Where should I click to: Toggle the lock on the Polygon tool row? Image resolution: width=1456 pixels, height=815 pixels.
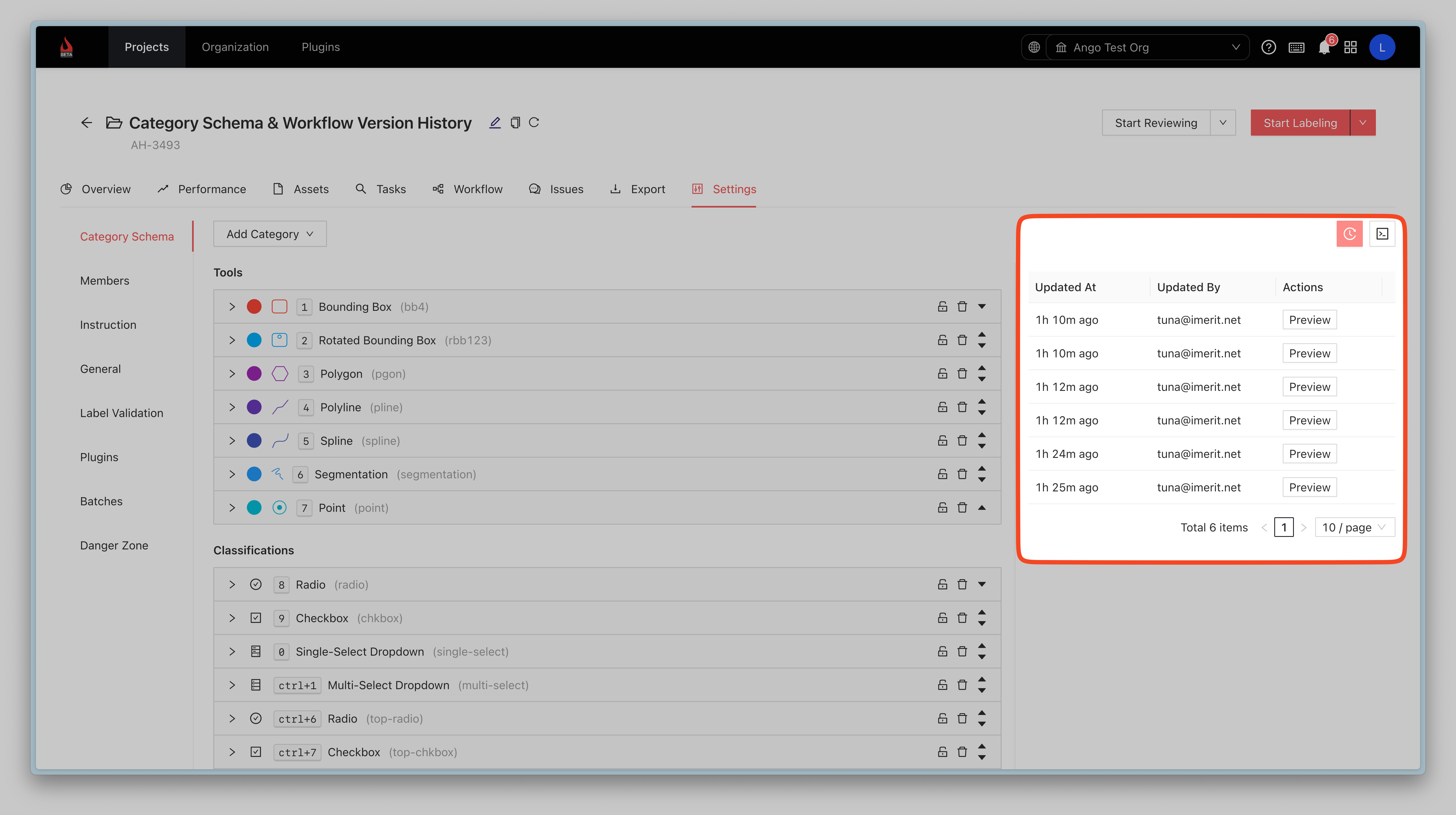coord(942,374)
